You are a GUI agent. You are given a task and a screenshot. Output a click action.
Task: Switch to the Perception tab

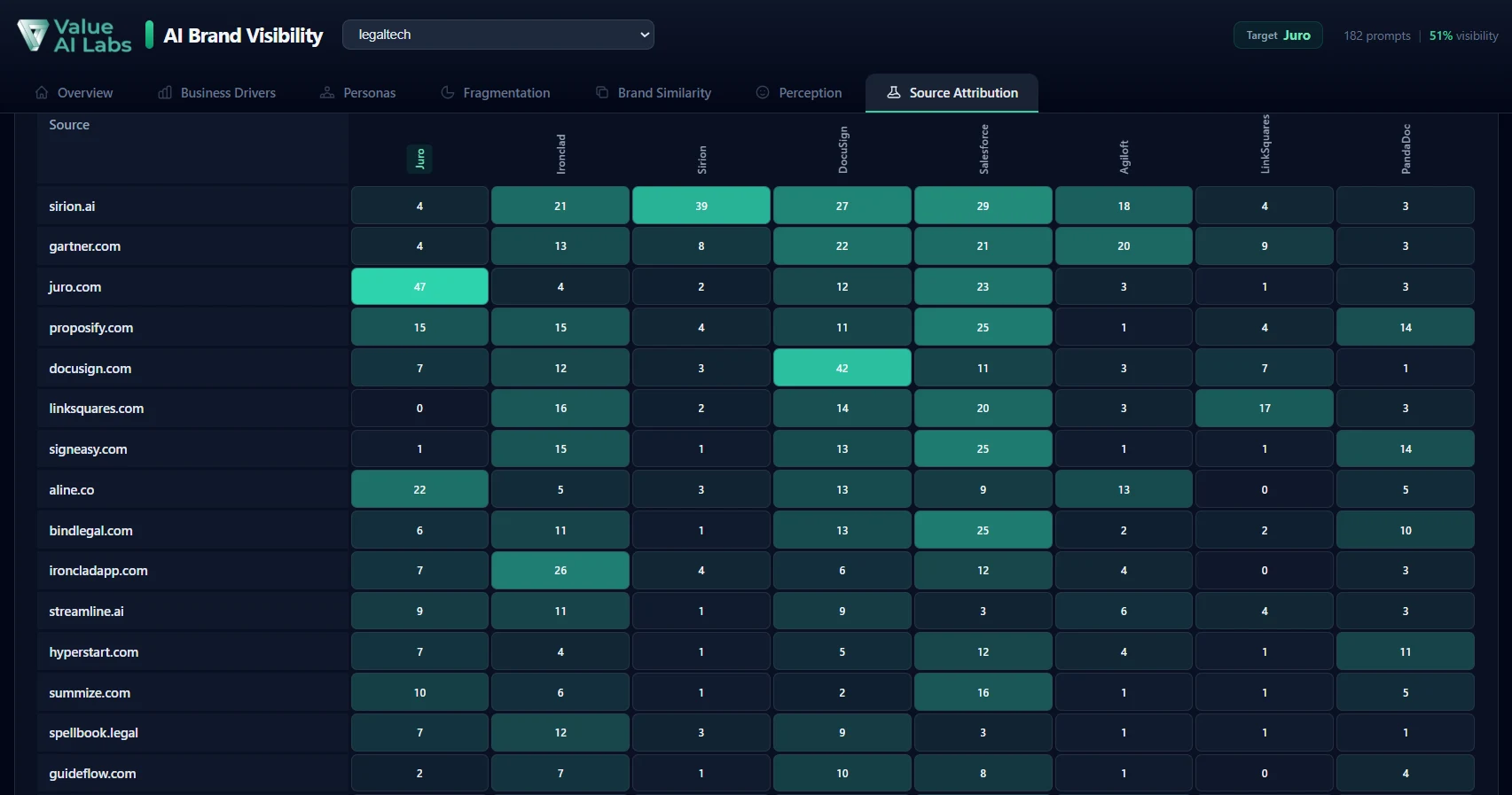coord(799,93)
